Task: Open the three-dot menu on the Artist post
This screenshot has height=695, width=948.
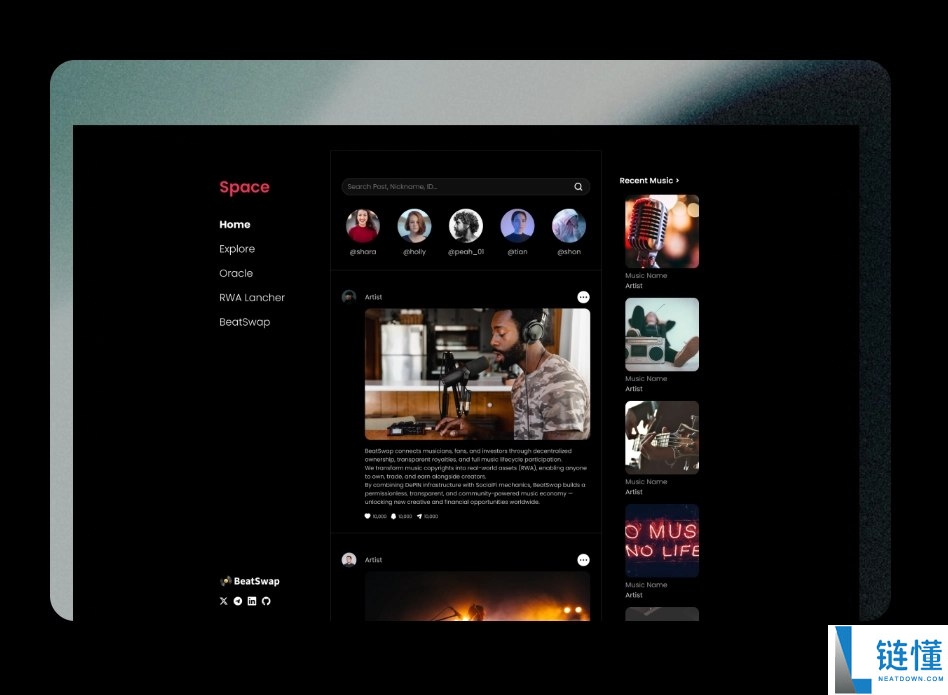Action: 583,296
